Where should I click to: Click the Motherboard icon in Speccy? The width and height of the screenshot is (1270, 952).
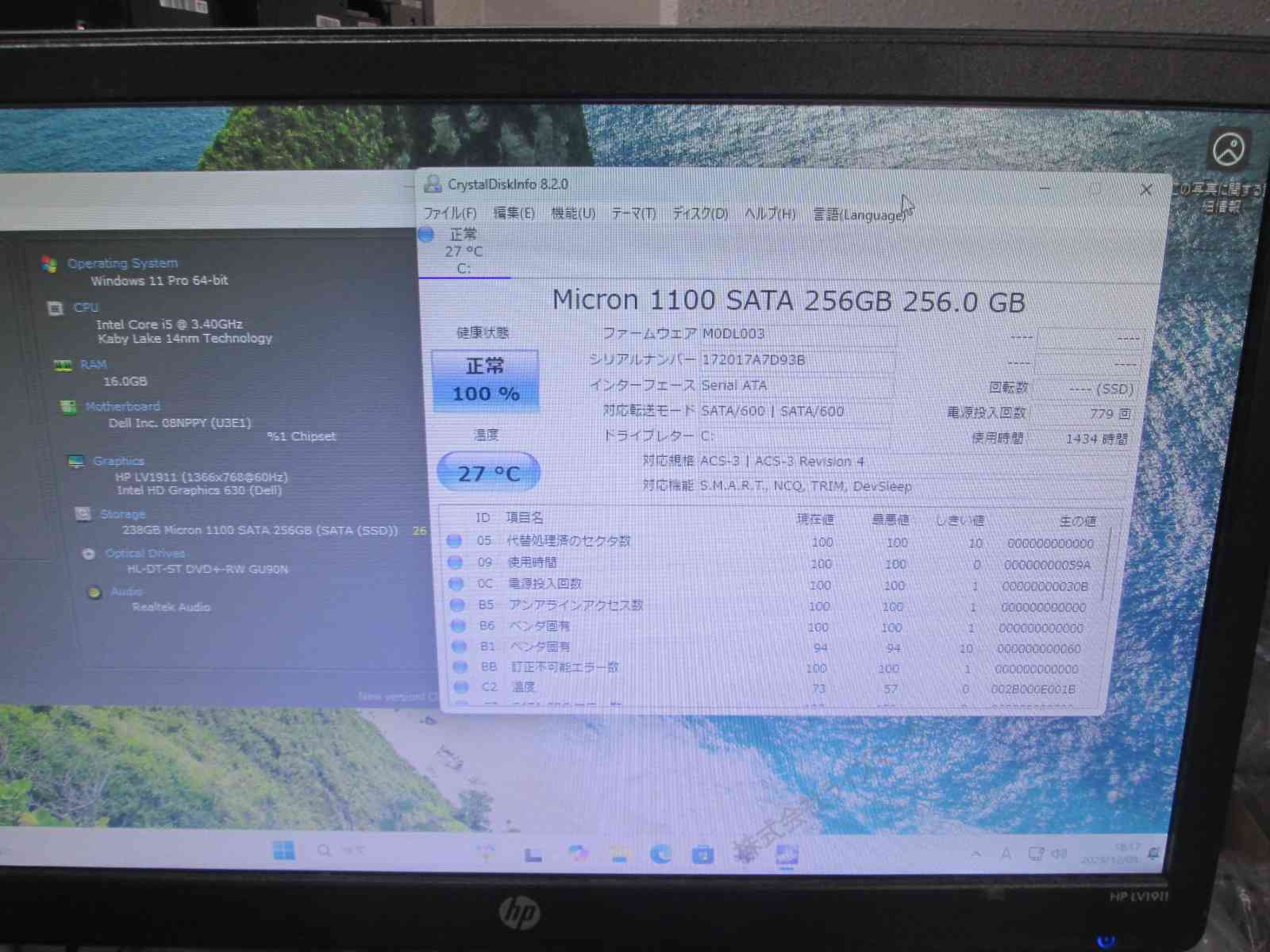click(x=68, y=407)
